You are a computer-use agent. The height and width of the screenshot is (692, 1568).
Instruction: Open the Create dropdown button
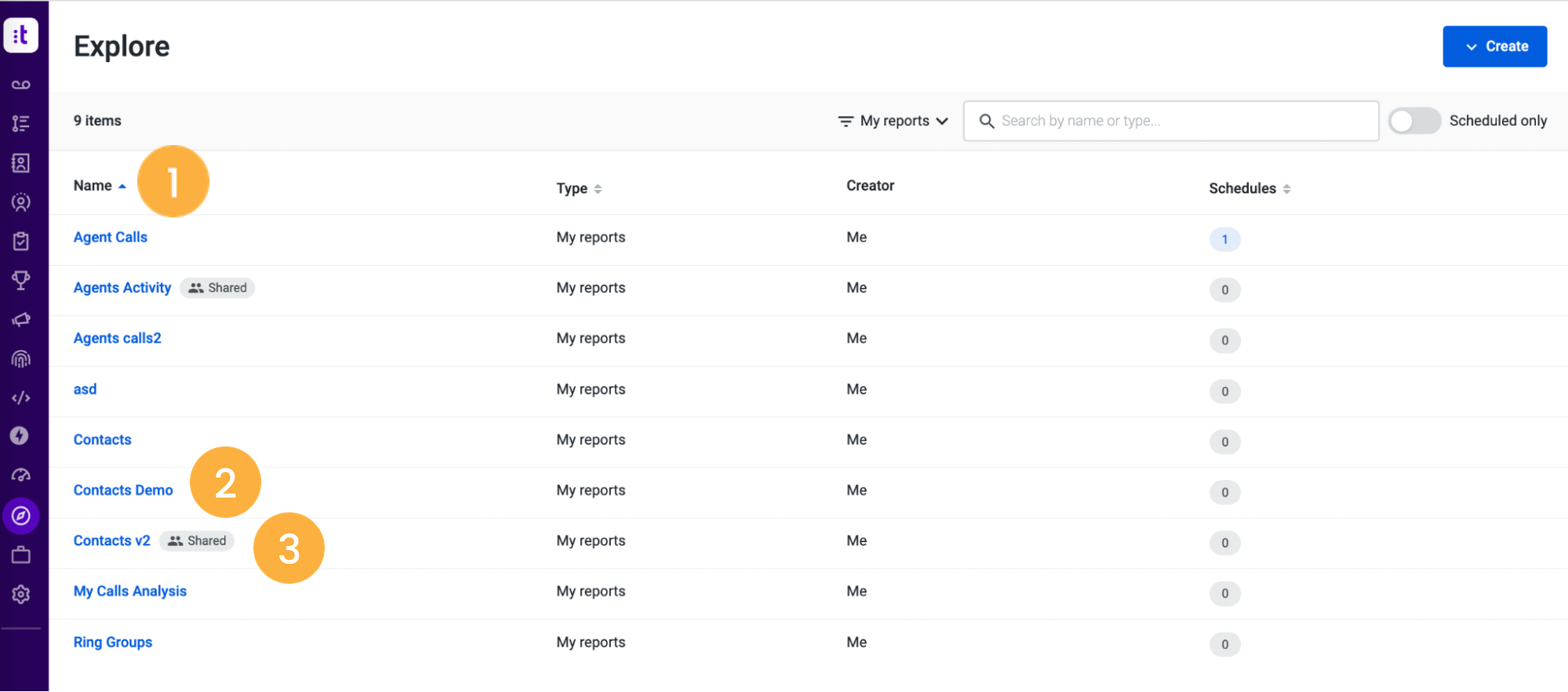point(1494,46)
